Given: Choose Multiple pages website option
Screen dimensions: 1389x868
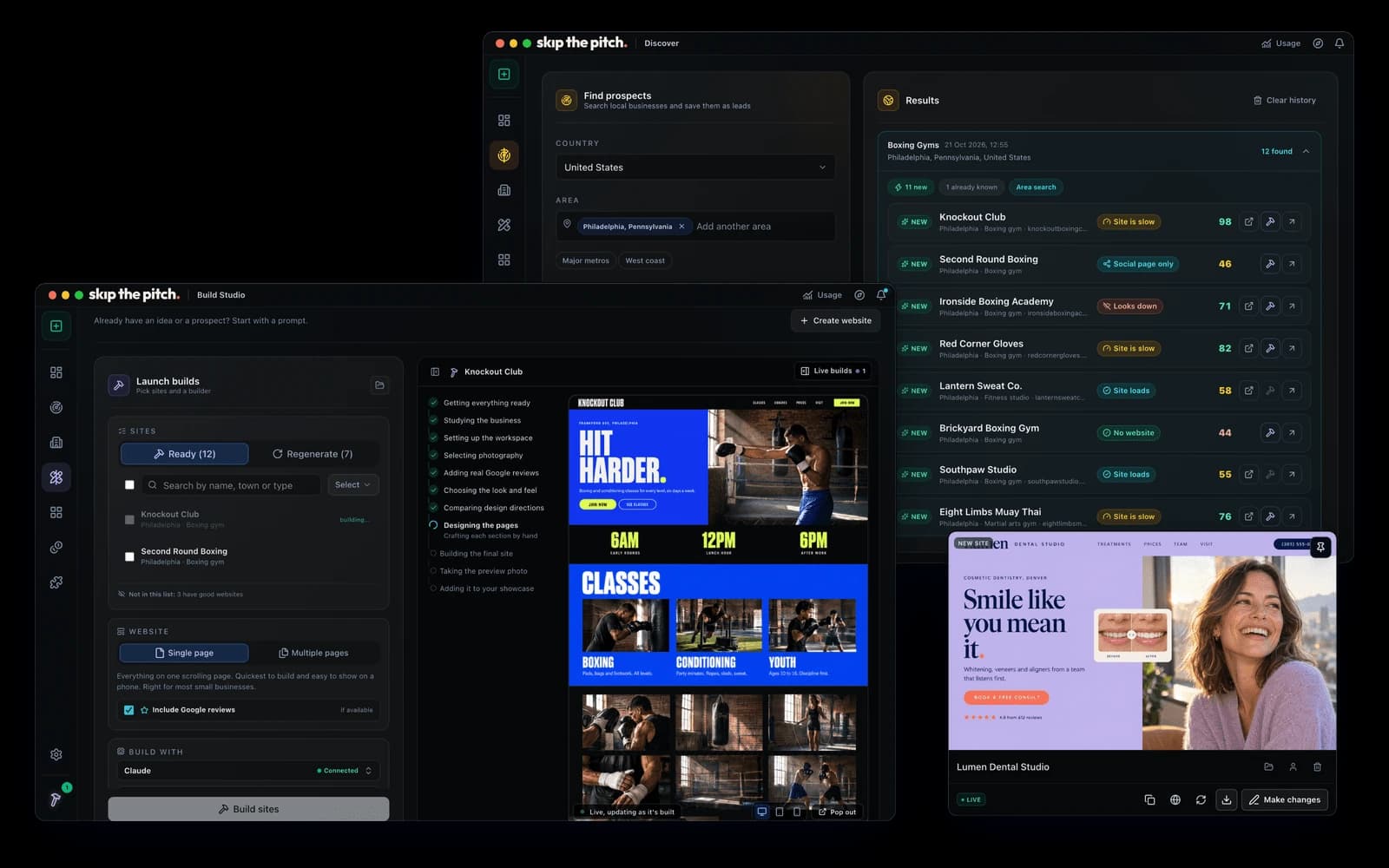Looking at the screenshot, I should click(x=313, y=653).
